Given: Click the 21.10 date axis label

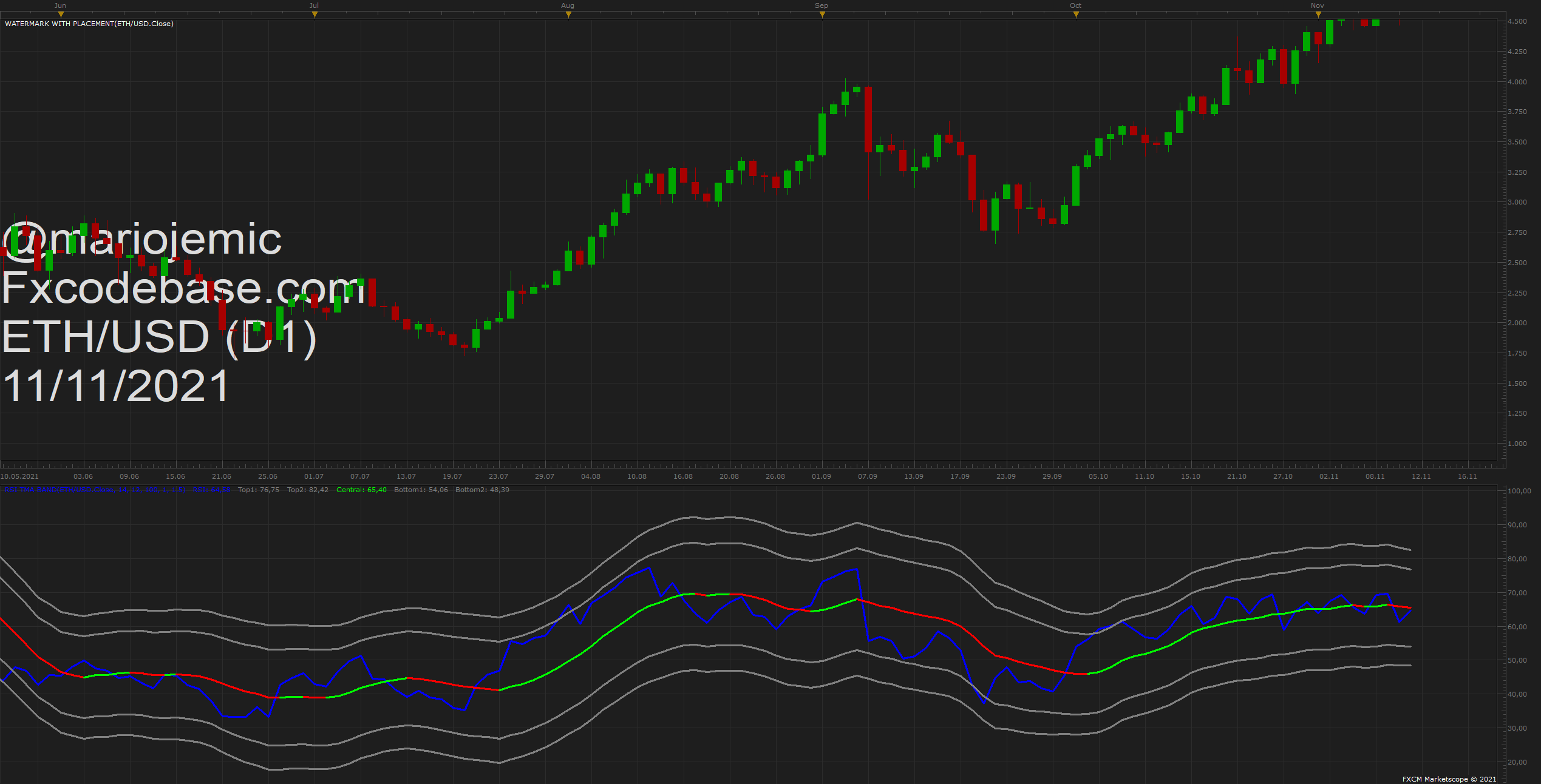Looking at the screenshot, I should pyautogui.click(x=1237, y=476).
